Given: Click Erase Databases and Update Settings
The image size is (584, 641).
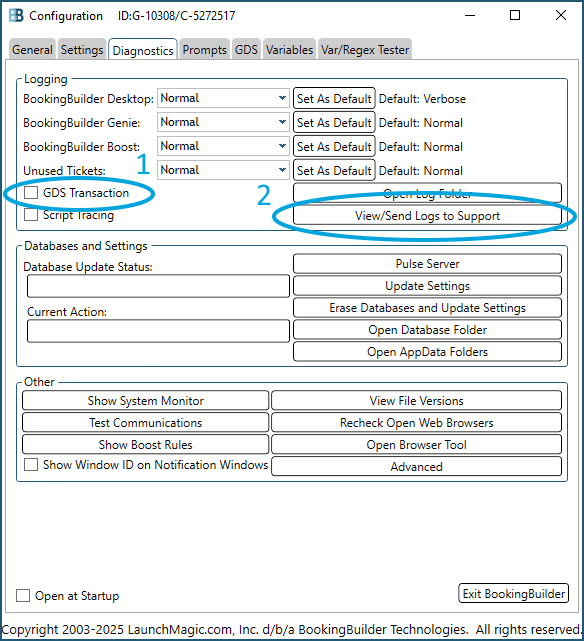Looking at the screenshot, I should (427, 308).
